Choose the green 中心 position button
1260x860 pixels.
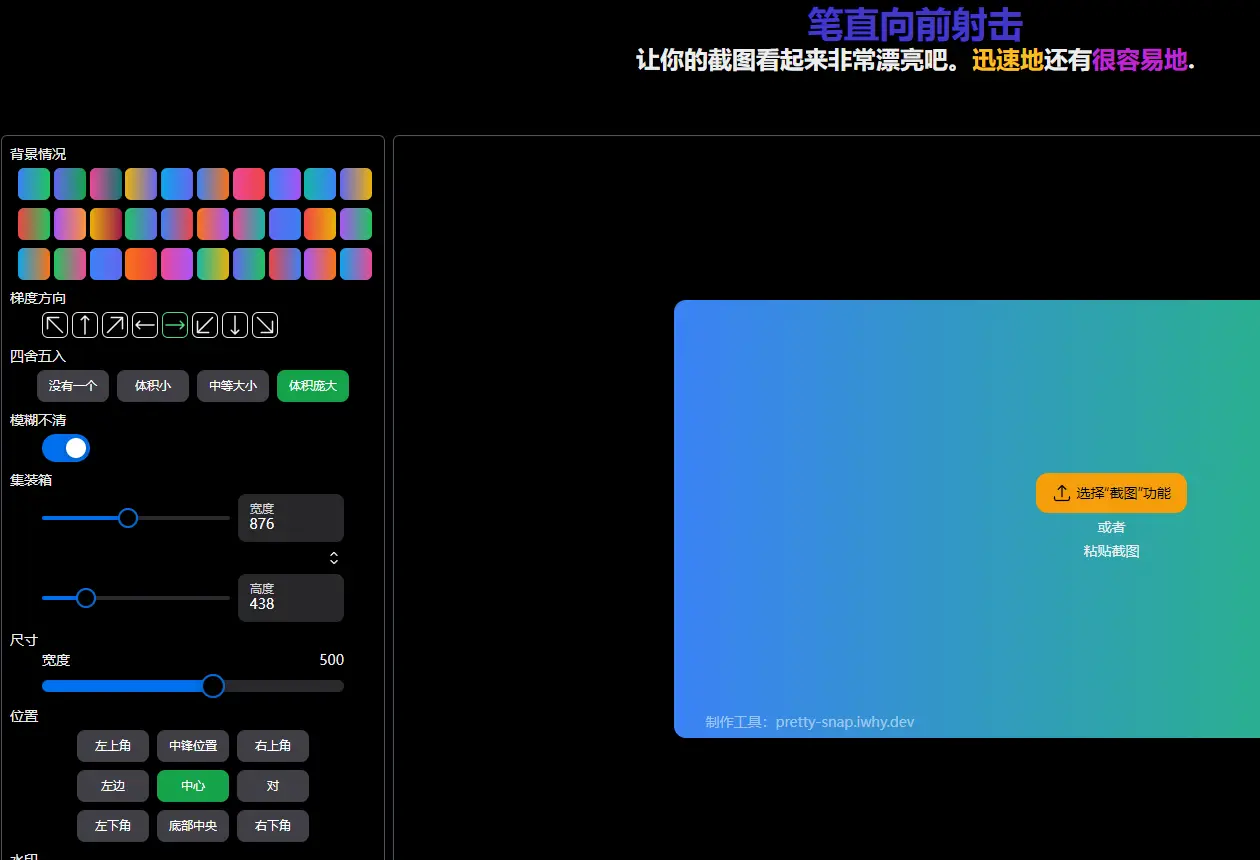click(x=193, y=786)
